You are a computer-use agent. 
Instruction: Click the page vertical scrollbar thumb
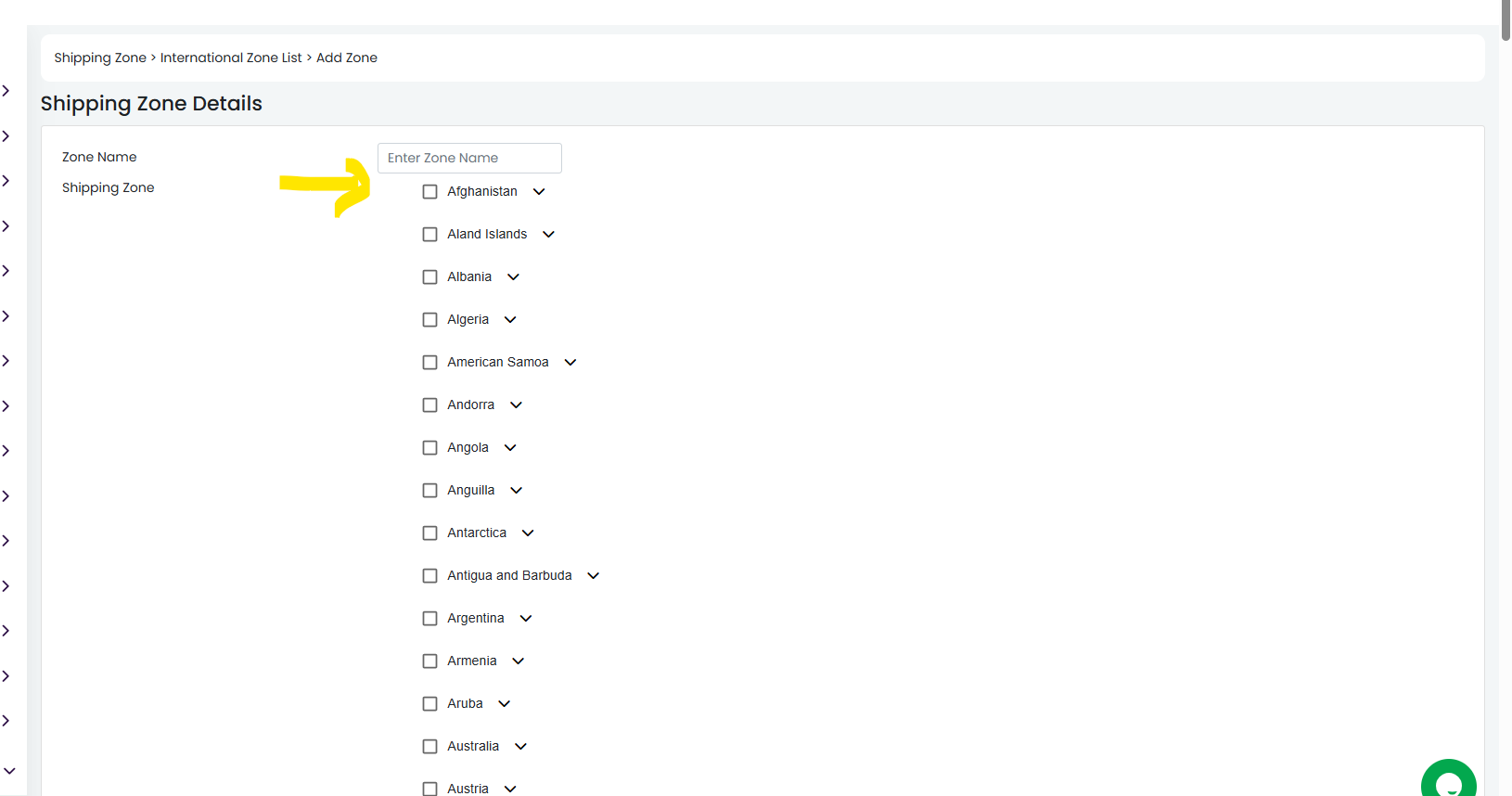tap(1506, 19)
